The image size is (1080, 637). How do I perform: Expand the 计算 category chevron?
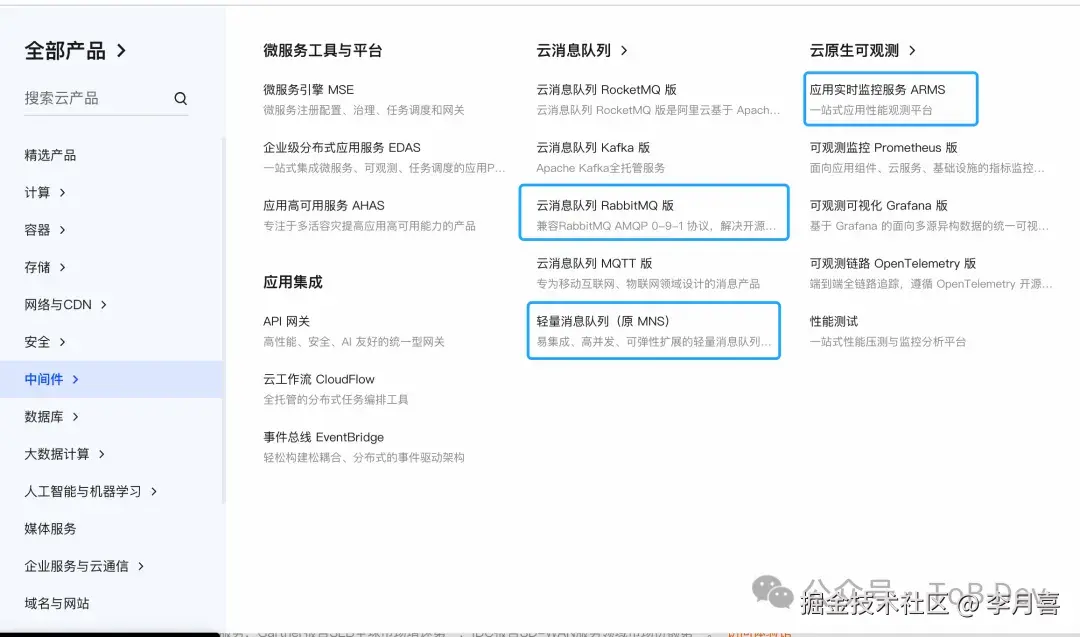(x=63, y=192)
